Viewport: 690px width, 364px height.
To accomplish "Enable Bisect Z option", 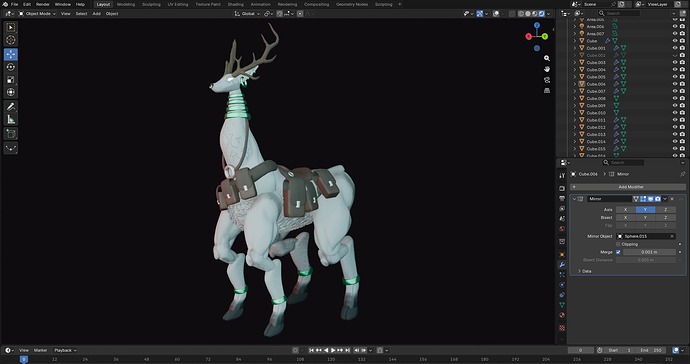I will click(665, 217).
